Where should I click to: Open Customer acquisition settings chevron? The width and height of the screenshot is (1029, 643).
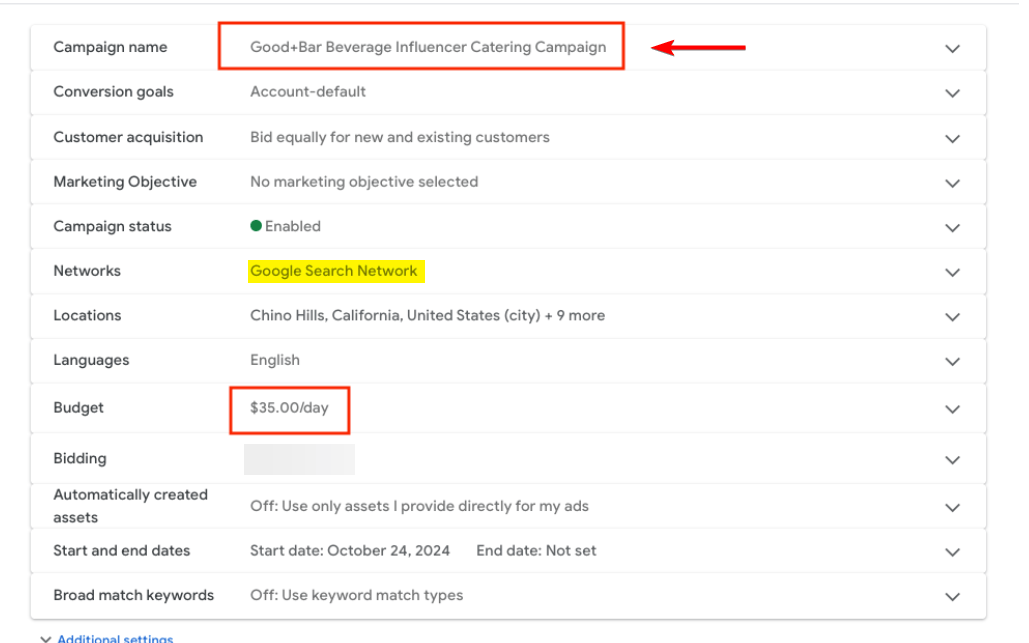tap(952, 138)
